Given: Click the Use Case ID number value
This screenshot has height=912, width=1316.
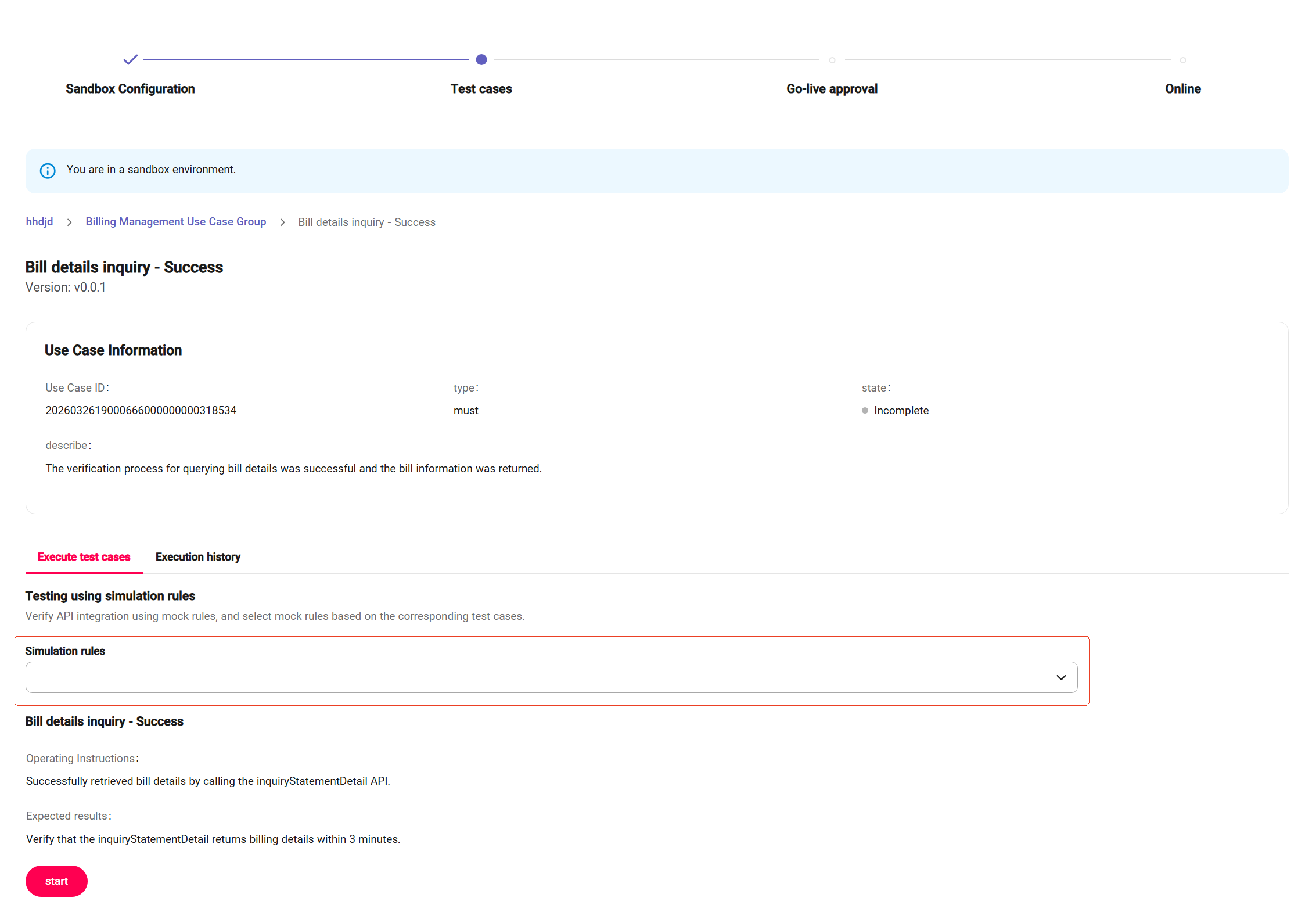Looking at the screenshot, I should 141,411.
